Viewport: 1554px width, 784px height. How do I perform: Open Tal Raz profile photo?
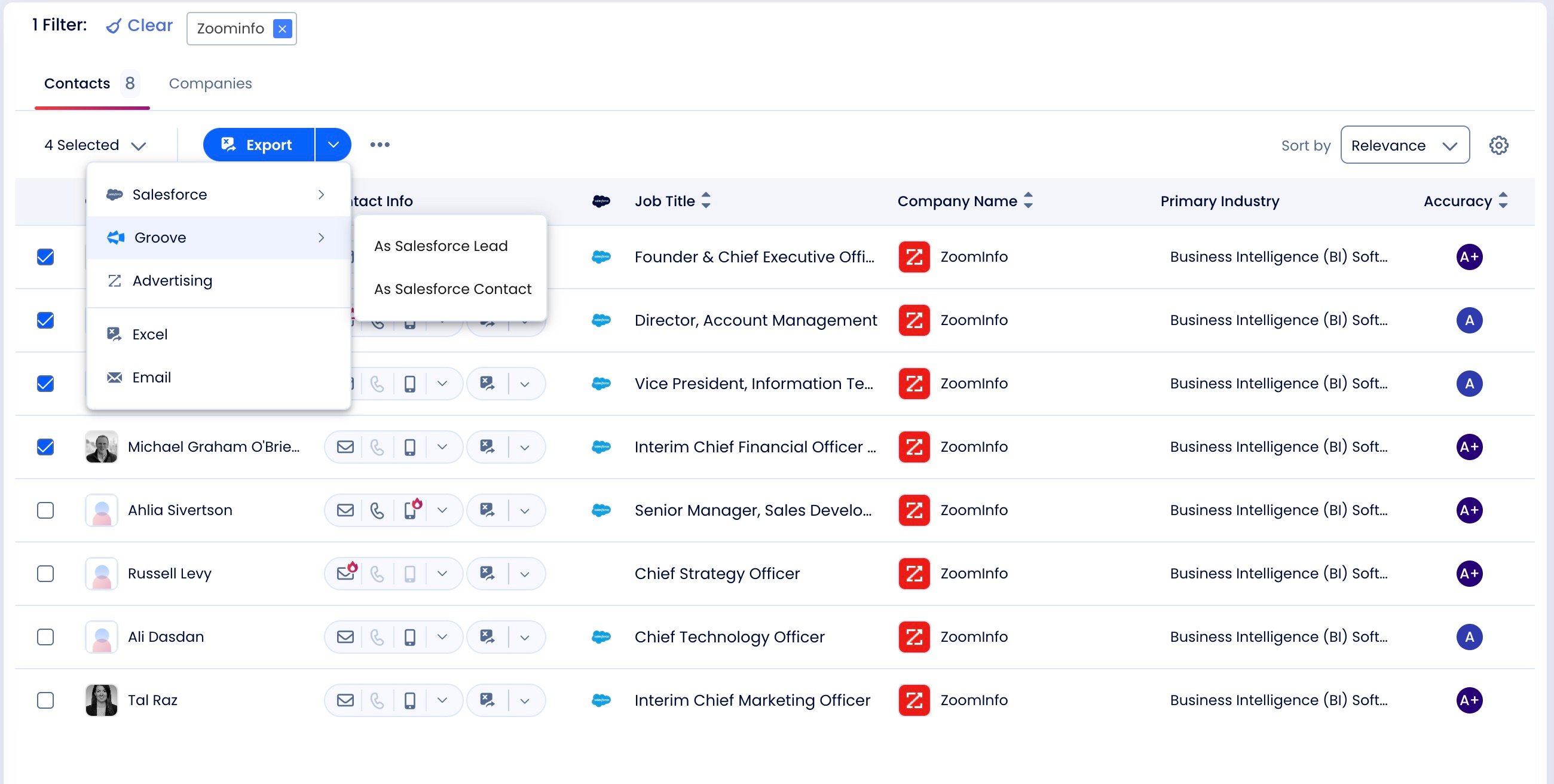point(102,700)
